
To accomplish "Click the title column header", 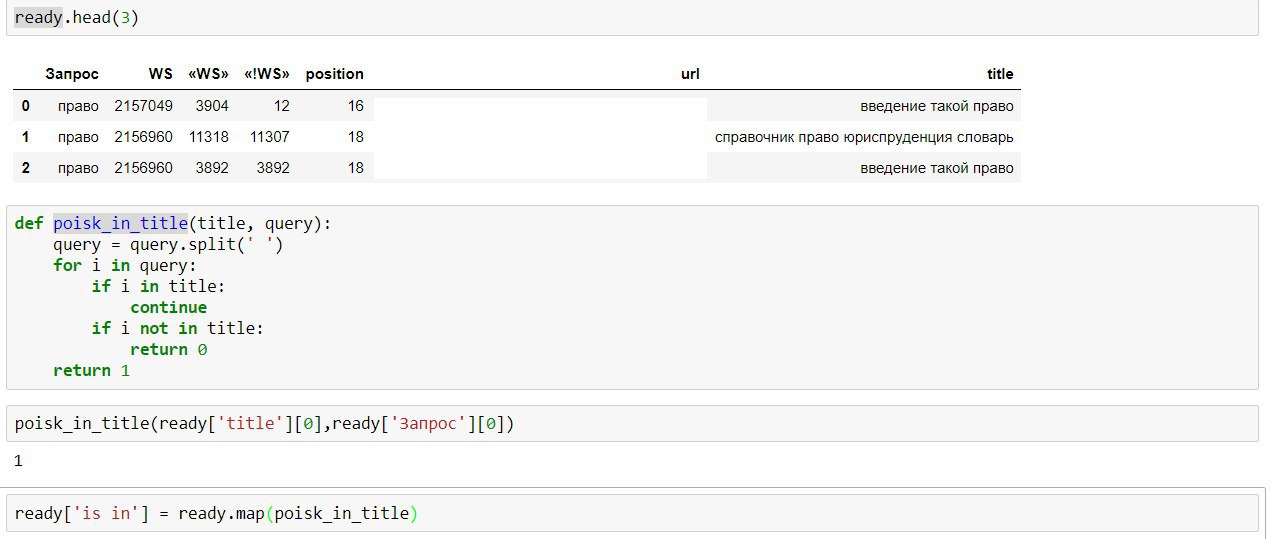I will pos(1000,74).
